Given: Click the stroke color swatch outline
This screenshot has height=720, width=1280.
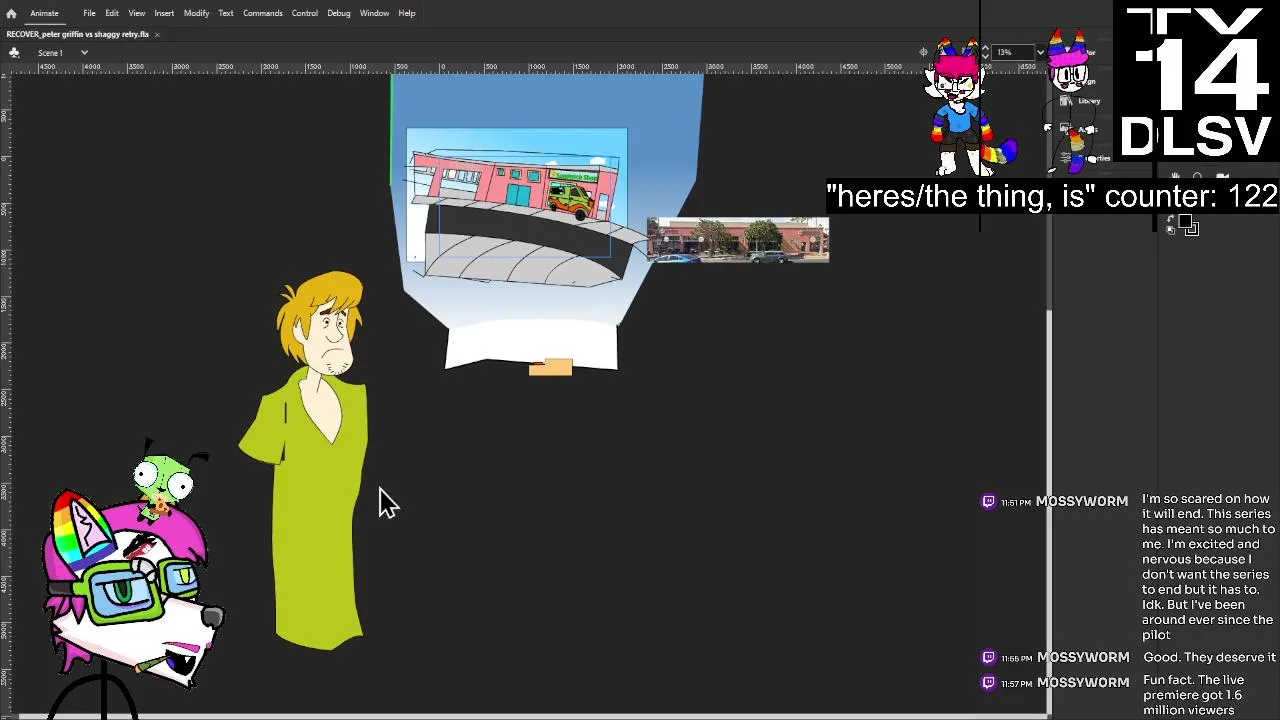Looking at the screenshot, I should 1192,230.
